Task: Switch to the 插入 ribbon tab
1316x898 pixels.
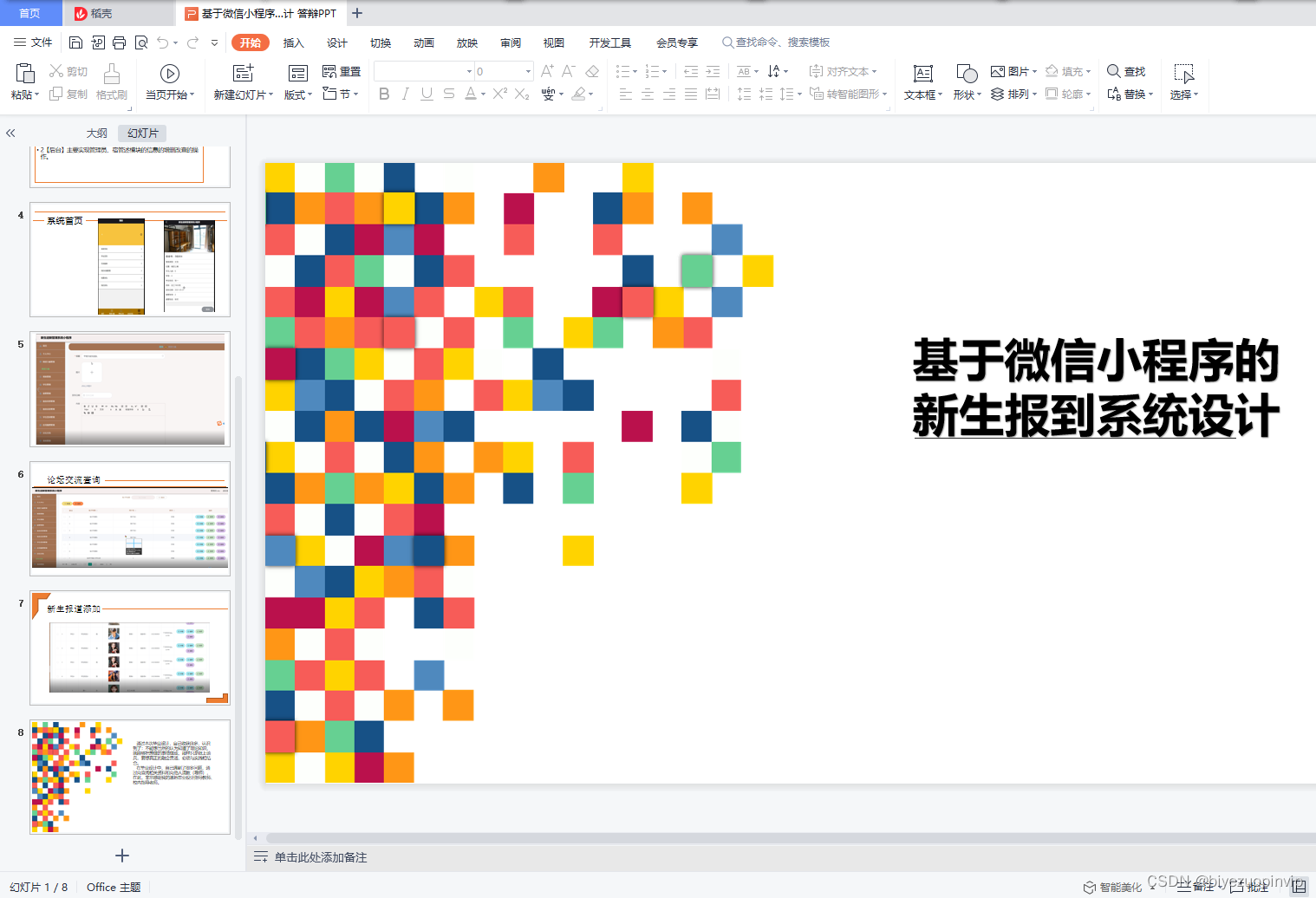Action: [293, 42]
